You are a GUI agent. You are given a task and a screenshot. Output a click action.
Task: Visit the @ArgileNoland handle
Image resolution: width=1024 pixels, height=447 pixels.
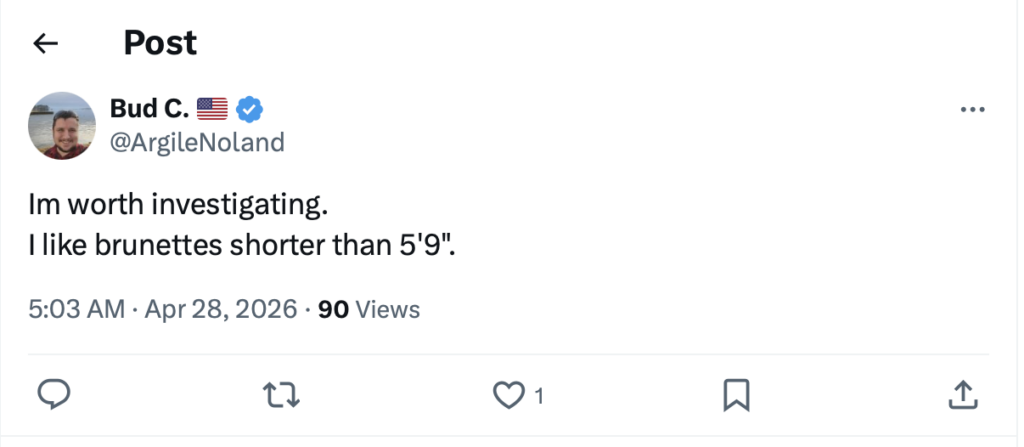tap(197, 143)
